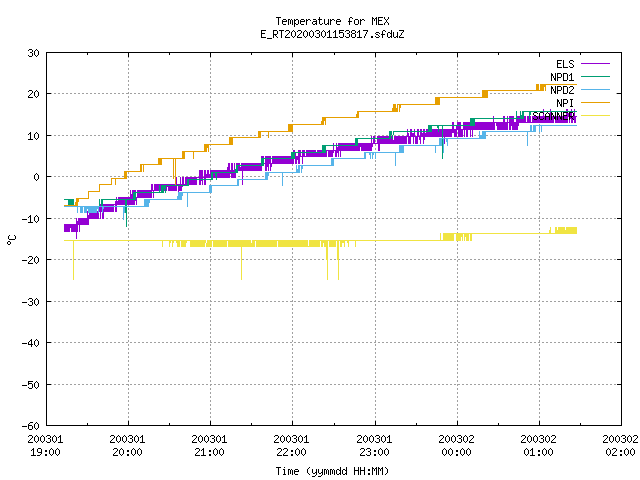Screen dimensions: 640x480
Task: Click the NPD2 legend label
Action: [562, 90]
